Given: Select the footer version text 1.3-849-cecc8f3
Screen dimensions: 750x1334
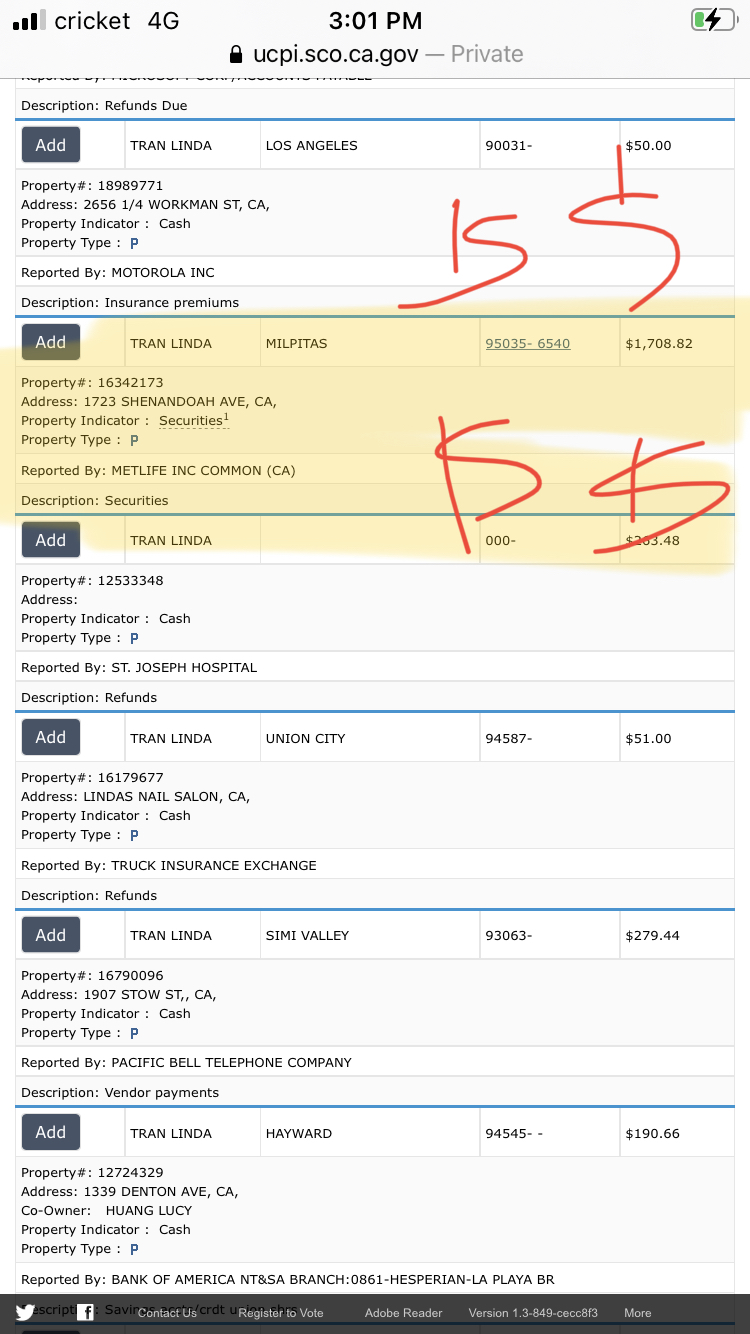Looking at the screenshot, I should pyautogui.click(x=533, y=1313).
